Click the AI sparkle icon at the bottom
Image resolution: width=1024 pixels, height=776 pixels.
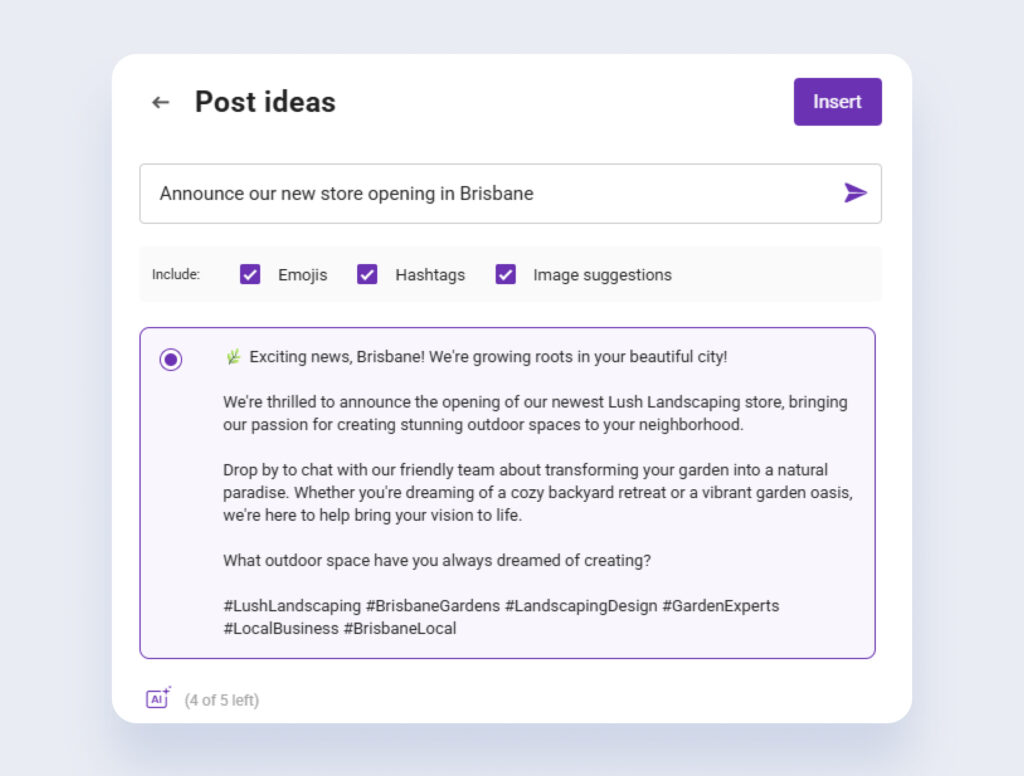158,698
